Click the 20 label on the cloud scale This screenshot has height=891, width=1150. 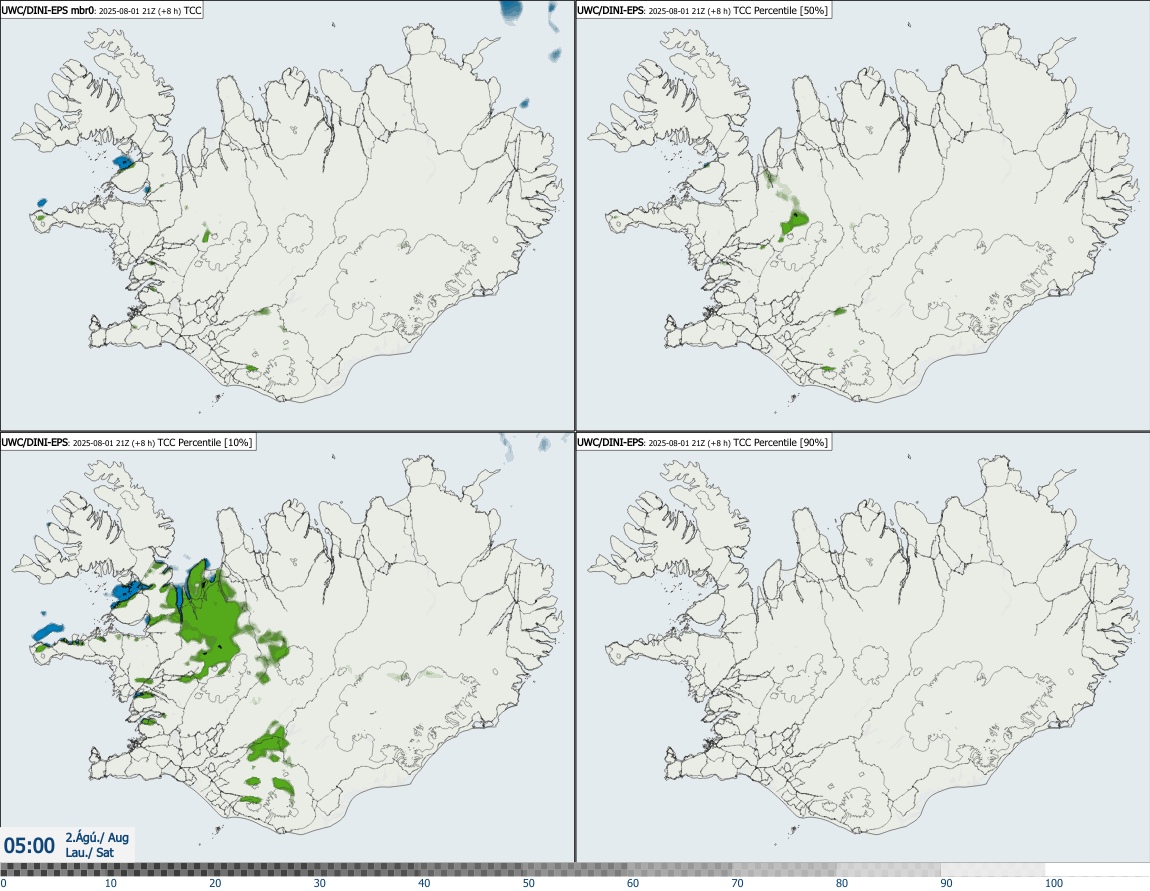(215, 883)
